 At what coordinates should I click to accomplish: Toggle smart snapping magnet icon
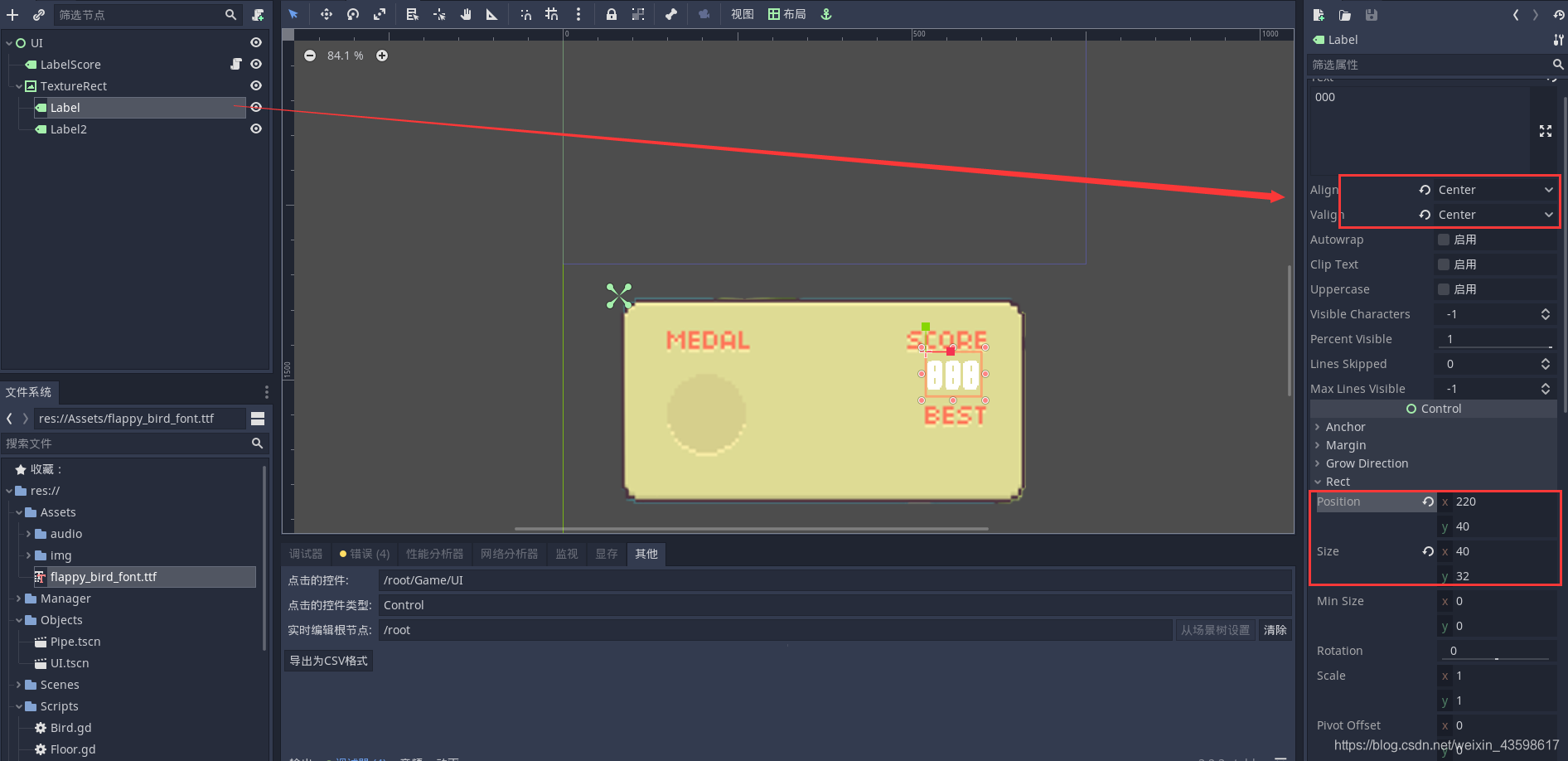click(x=525, y=14)
